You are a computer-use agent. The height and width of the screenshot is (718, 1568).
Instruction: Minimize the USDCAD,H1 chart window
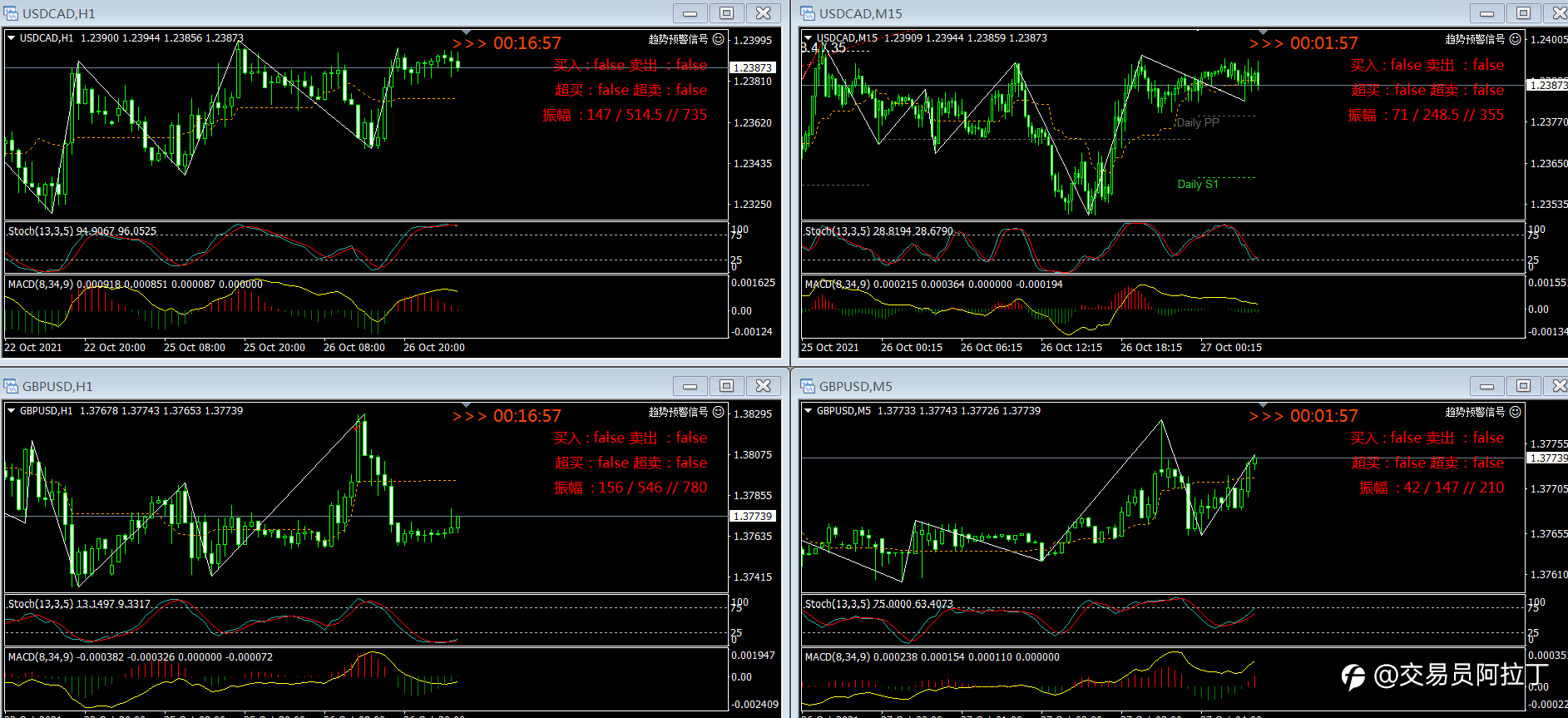tap(690, 13)
